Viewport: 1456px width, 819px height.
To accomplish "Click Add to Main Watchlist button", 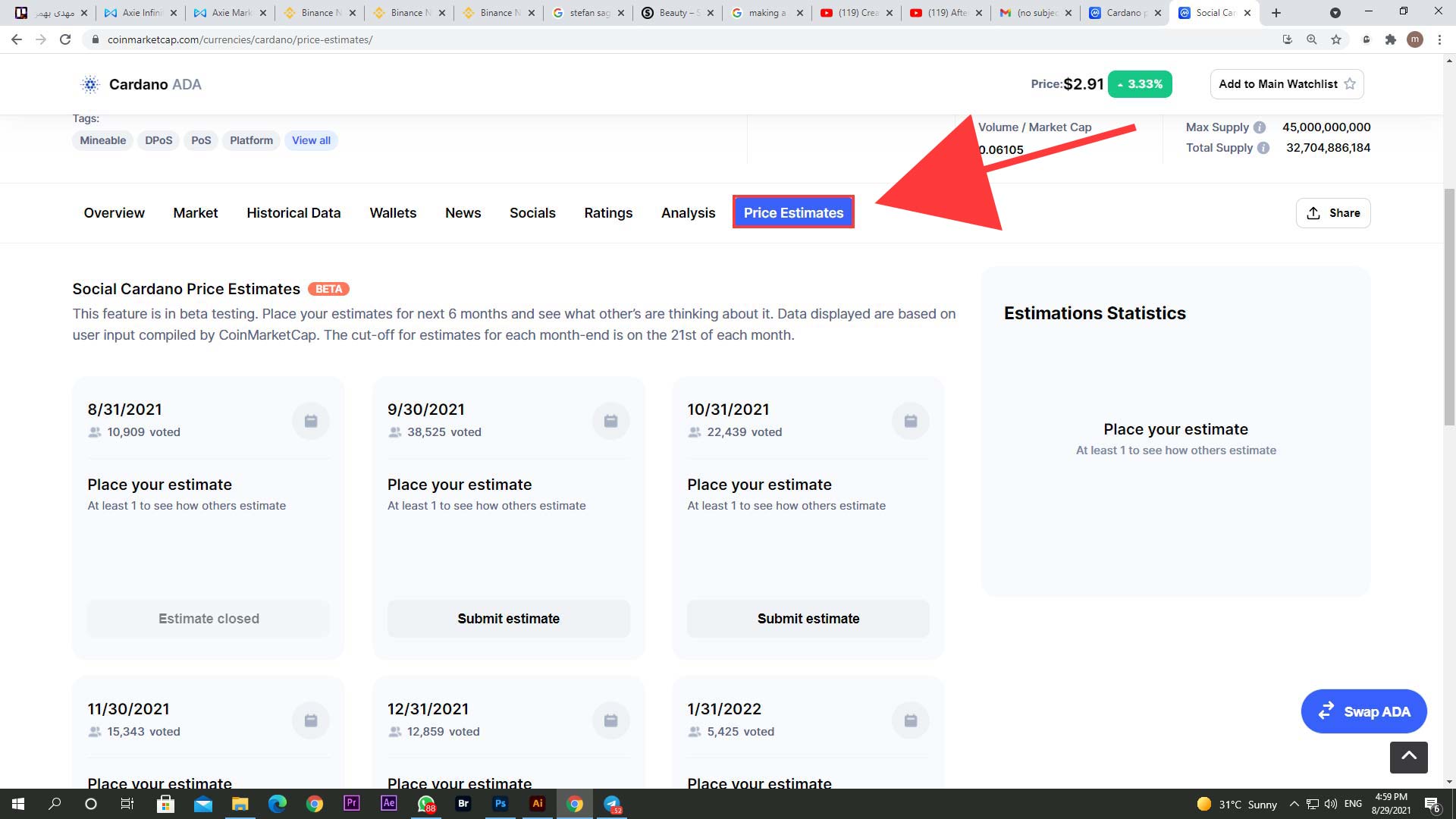I will point(1287,84).
